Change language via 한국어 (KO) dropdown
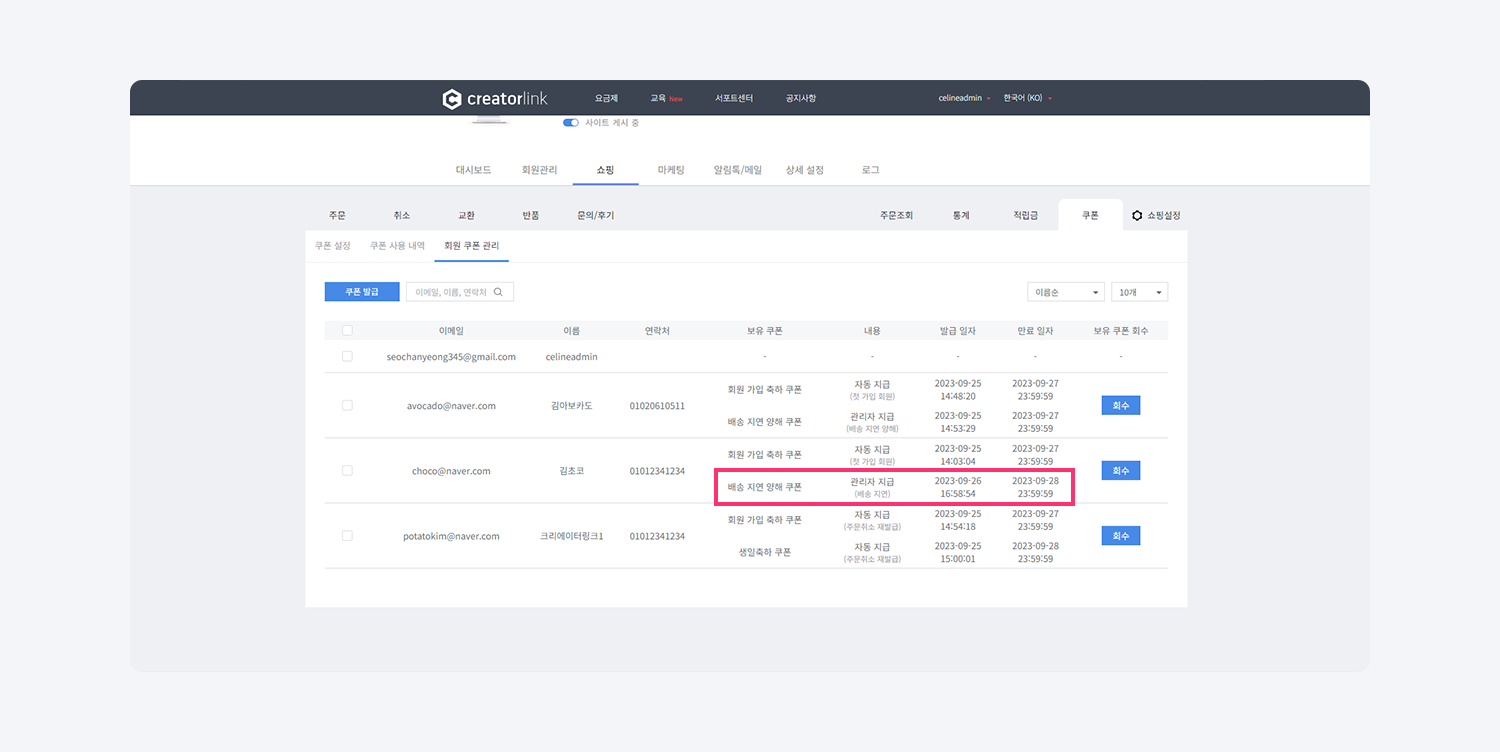 [1027, 99]
